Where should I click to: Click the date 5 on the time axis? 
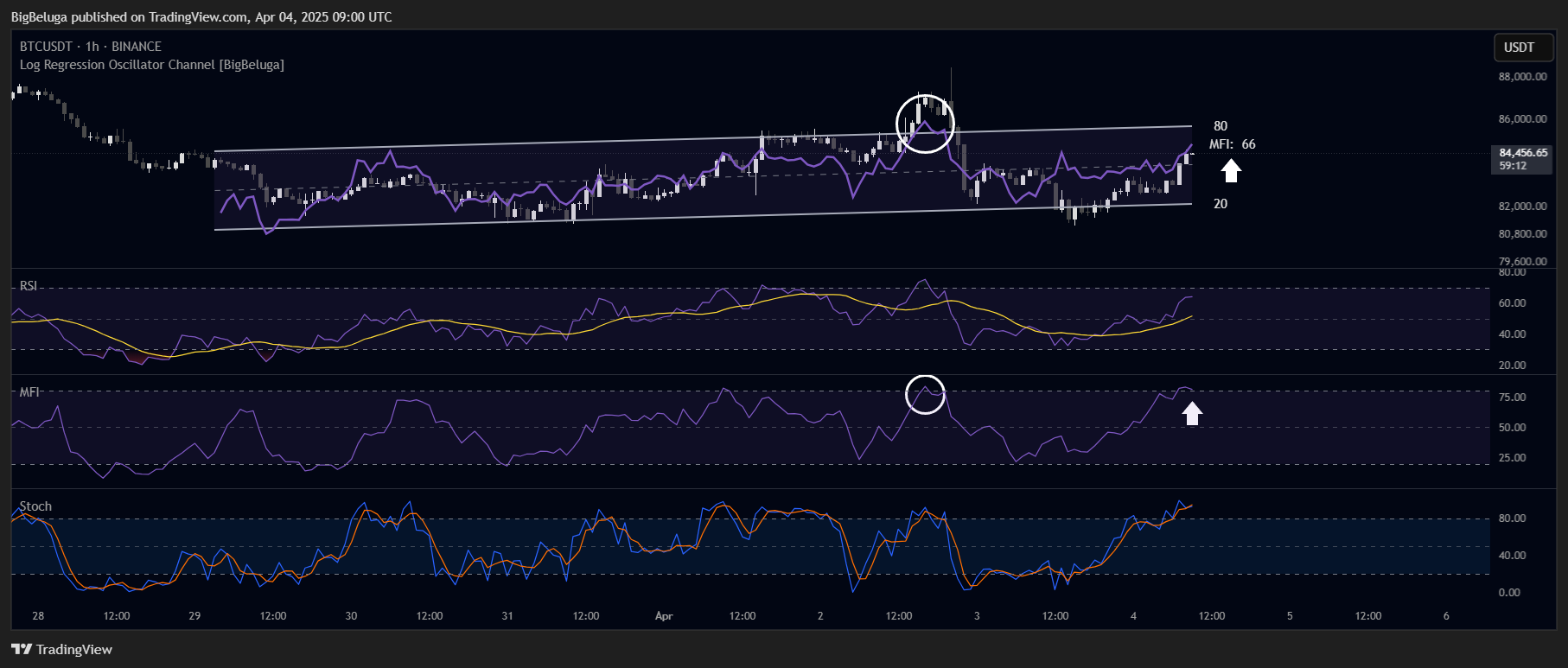point(1290,616)
